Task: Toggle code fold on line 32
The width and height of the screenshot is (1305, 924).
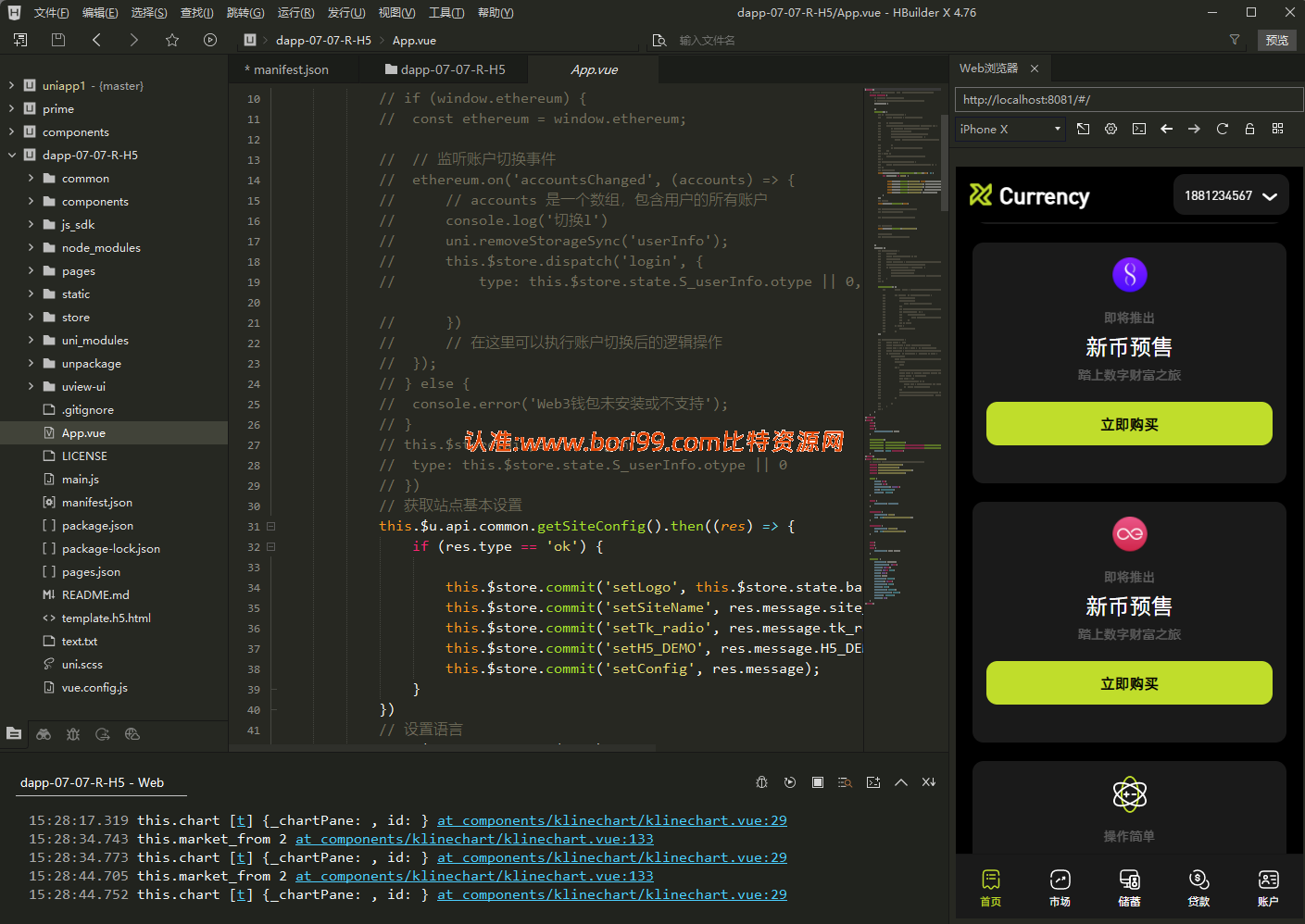Action: (271, 546)
